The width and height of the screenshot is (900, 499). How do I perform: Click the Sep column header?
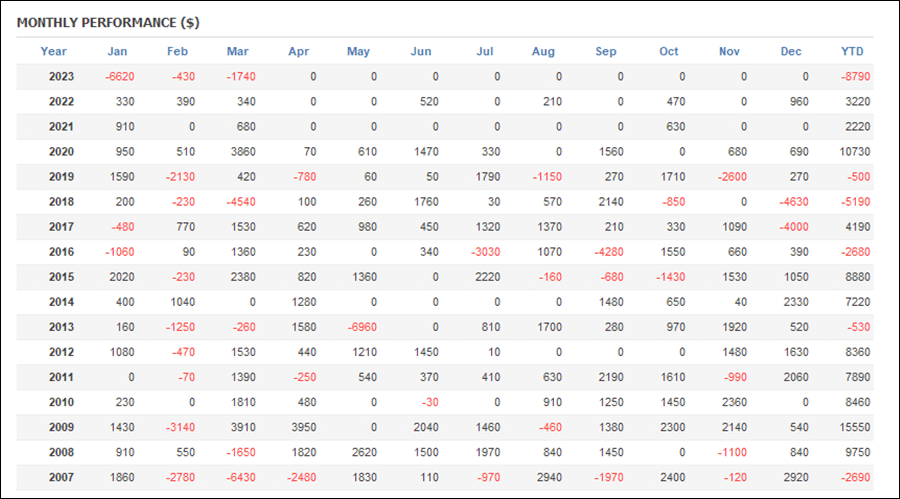click(x=606, y=51)
